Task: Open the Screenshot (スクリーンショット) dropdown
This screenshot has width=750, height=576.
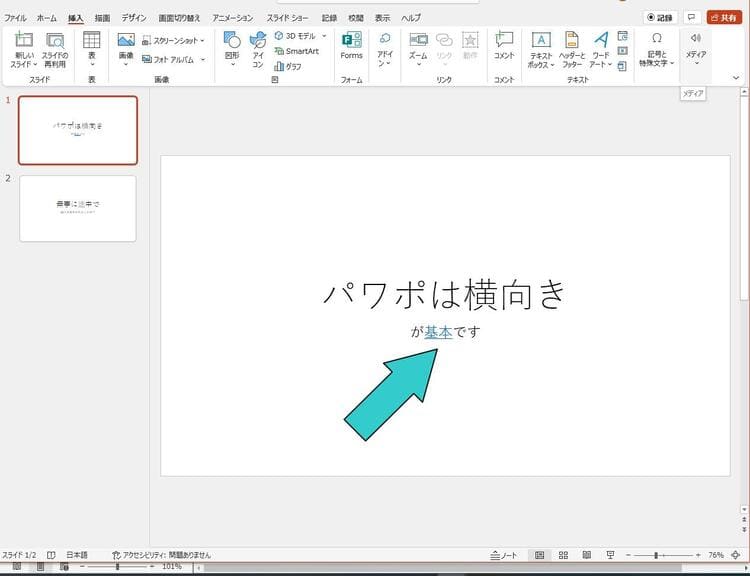Action: 202,41
